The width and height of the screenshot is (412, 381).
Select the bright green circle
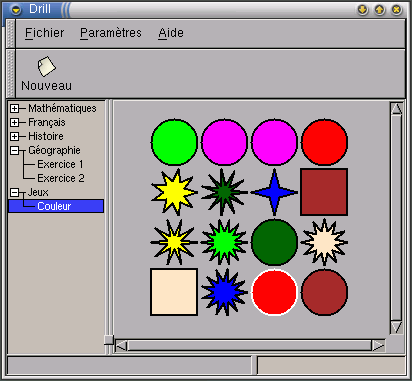point(174,142)
